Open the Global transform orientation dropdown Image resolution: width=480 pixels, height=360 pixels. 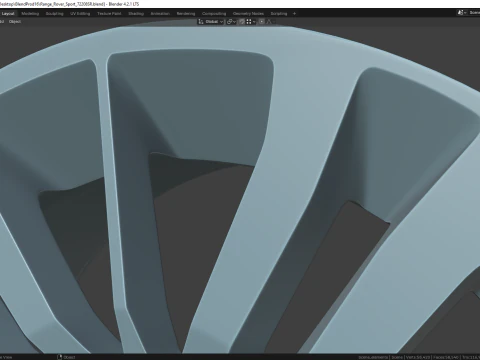click(211, 22)
